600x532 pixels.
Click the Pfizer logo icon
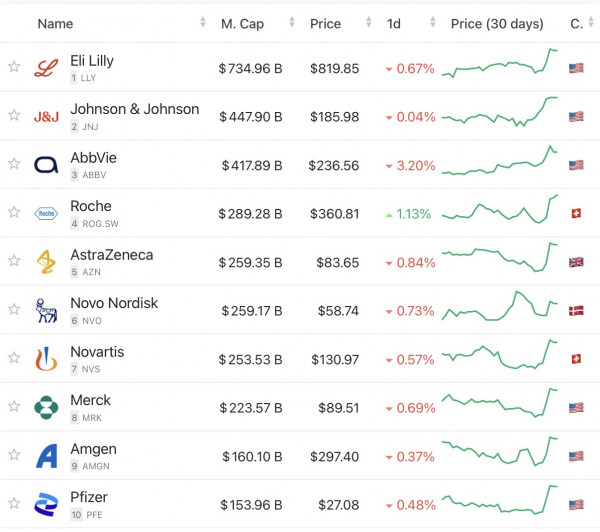46,504
